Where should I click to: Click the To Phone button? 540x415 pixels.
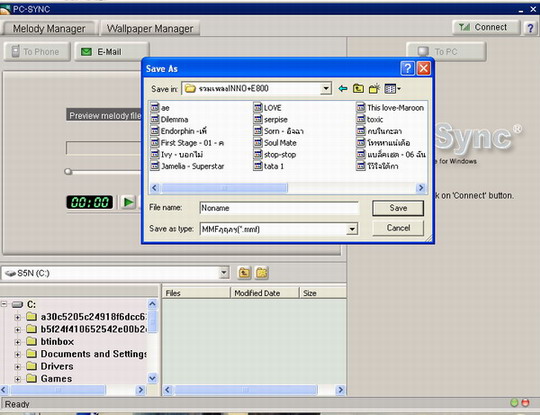tap(37, 52)
